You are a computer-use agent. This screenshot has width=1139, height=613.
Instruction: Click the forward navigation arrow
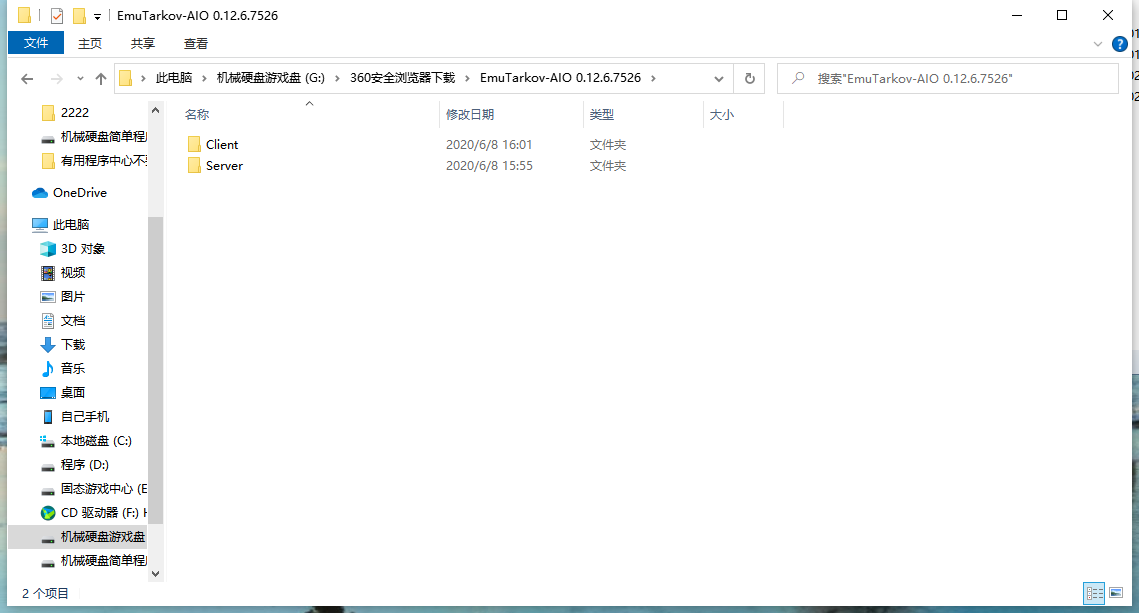pyautogui.click(x=57, y=78)
